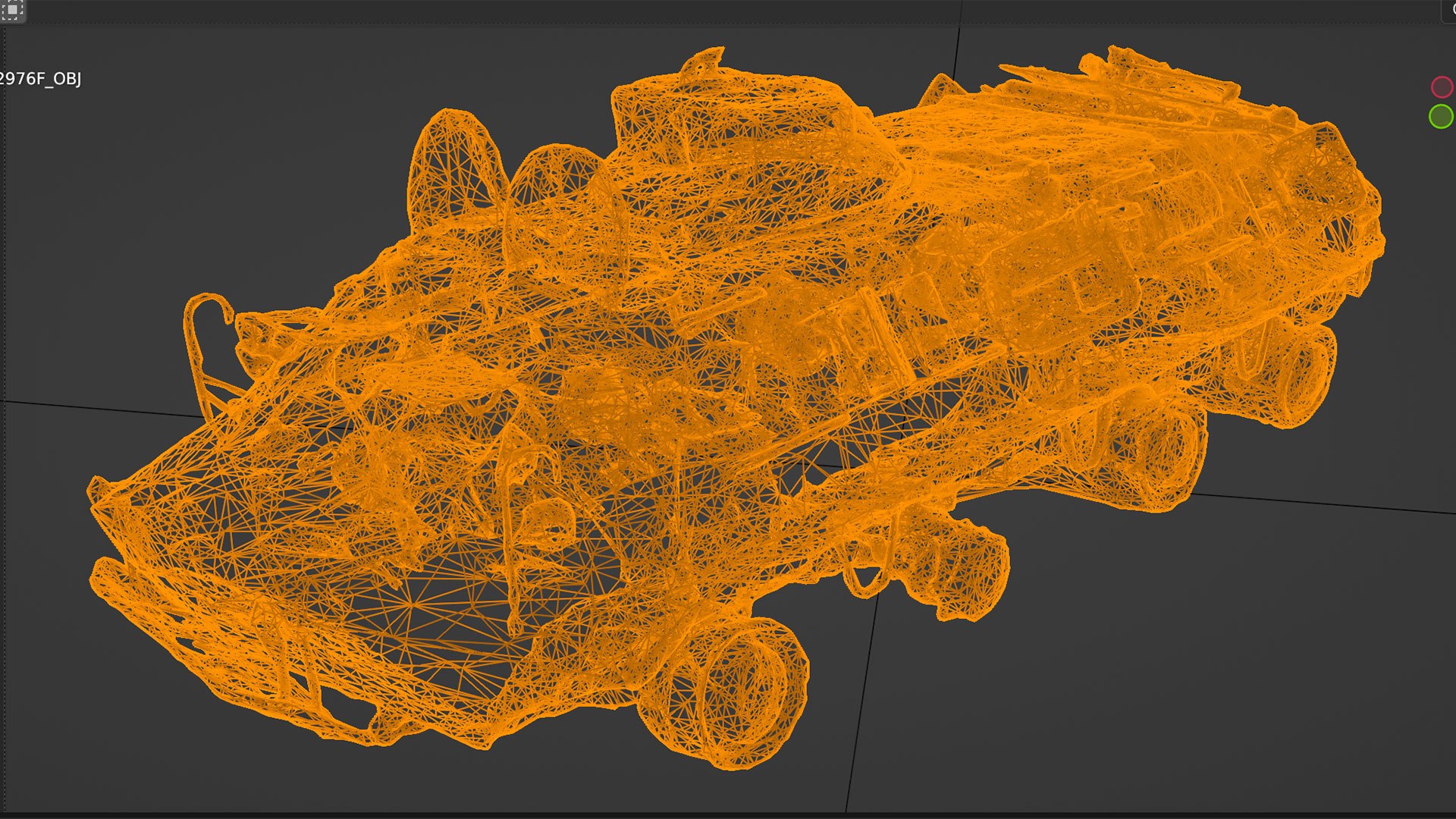1456x819 pixels.
Task: Click the dark status strip along bottom edge
Action: [x=728, y=815]
